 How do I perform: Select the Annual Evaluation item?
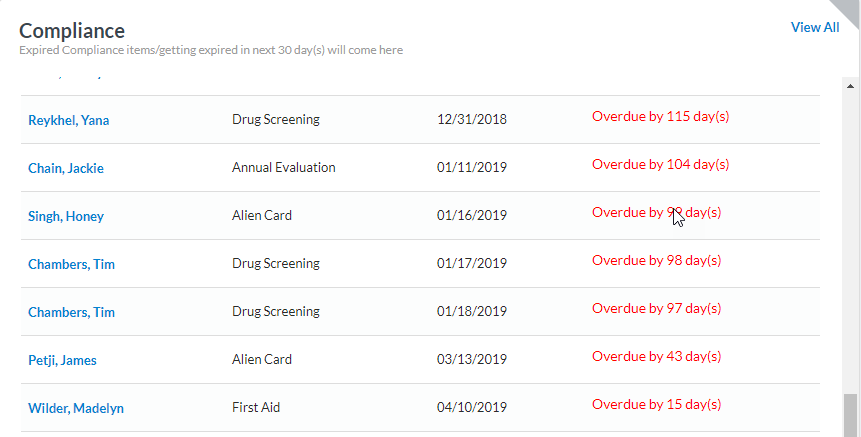[x=283, y=168]
